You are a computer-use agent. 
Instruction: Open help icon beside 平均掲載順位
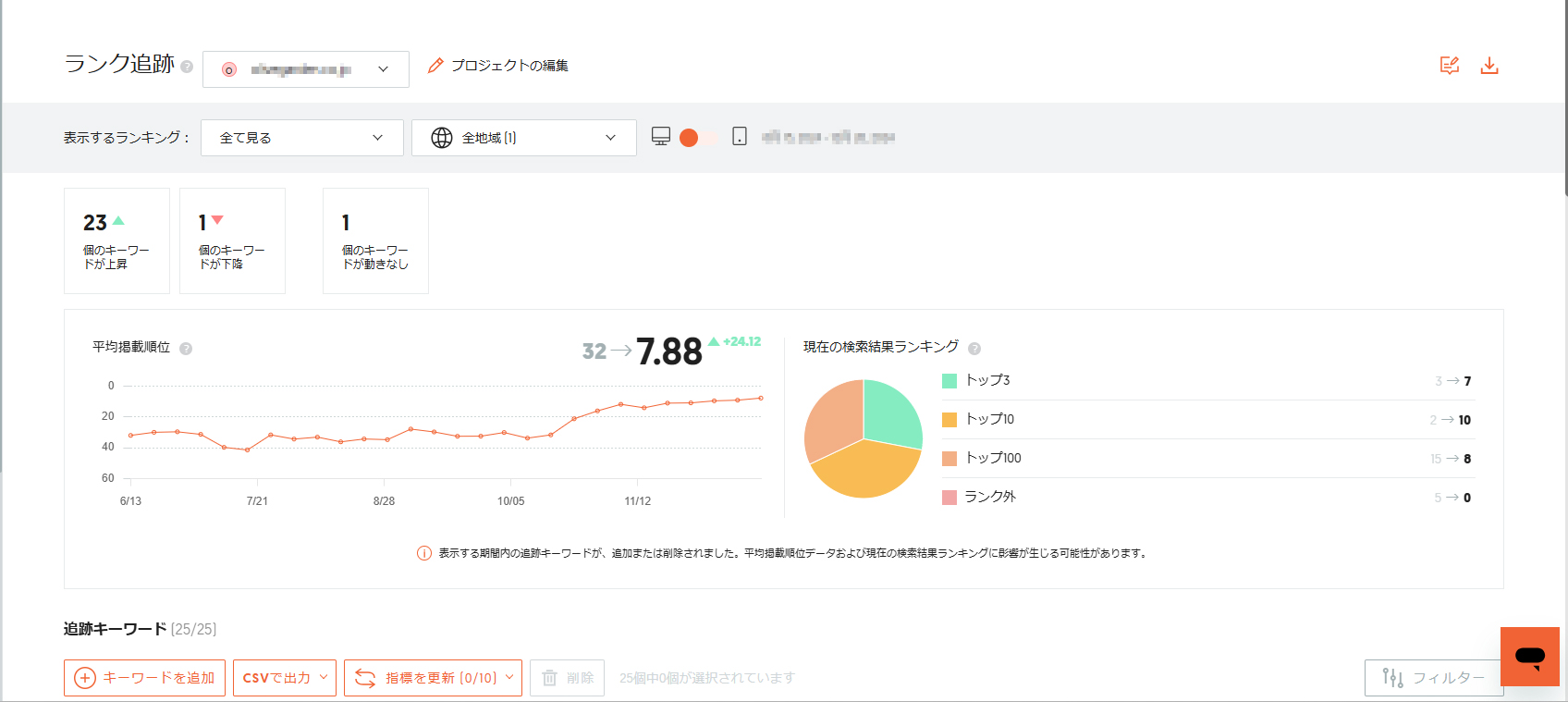186,349
